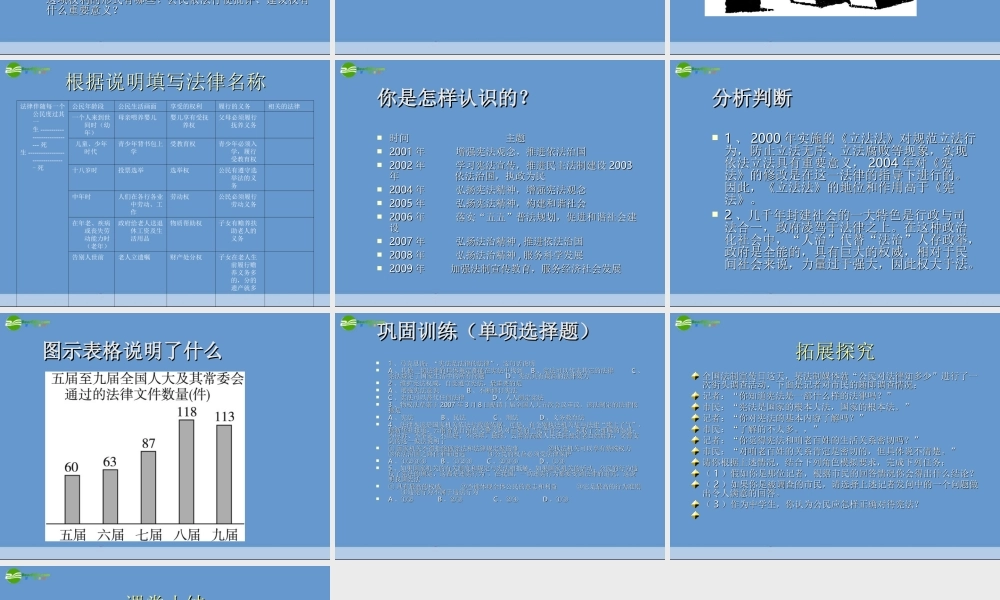The width and height of the screenshot is (1000, 600).
Task: Click the bullet item 2001 年
Action: 406,152
